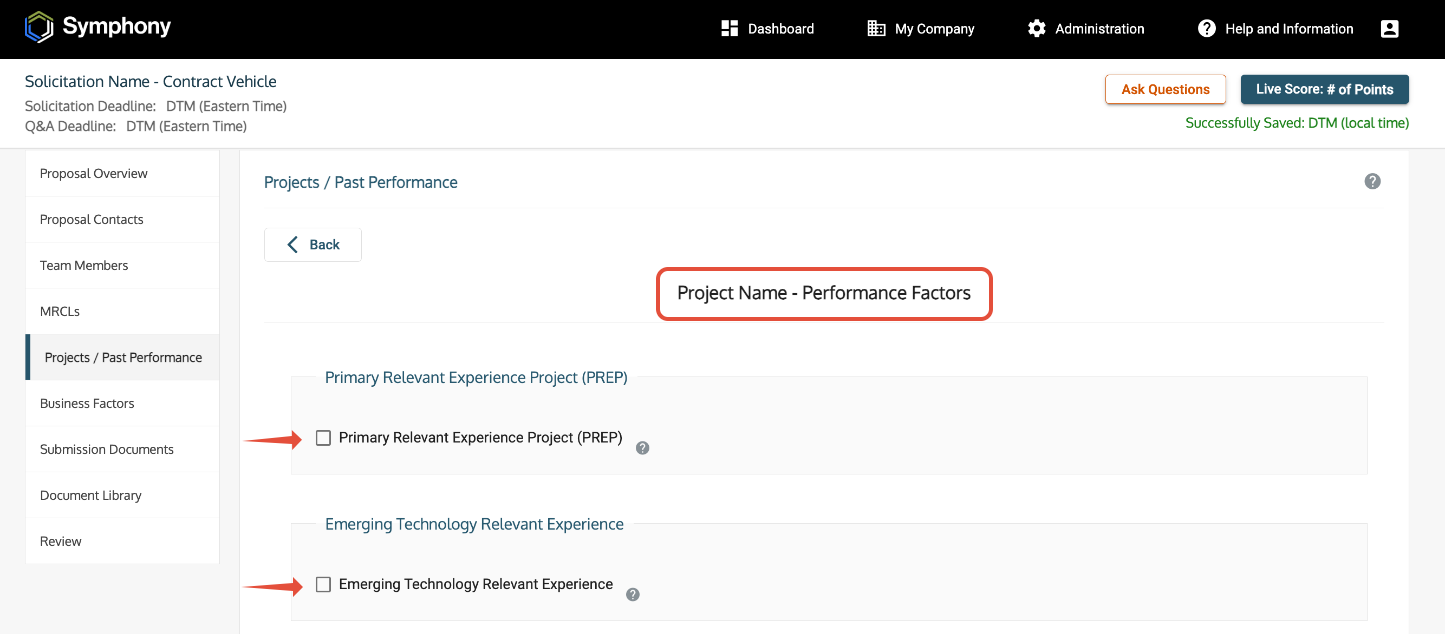Image resolution: width=1445 pixels, height=634 pixels.
Task: Open Proposal Overview in the sidebar
Action: pyautogui.click(x=94, y=173)
